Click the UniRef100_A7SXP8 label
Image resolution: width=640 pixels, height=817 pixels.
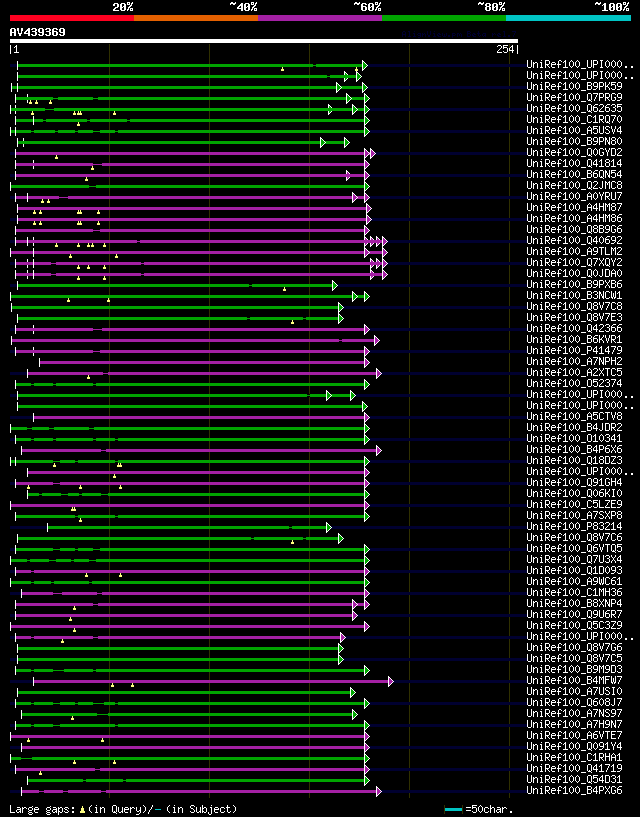574,515
